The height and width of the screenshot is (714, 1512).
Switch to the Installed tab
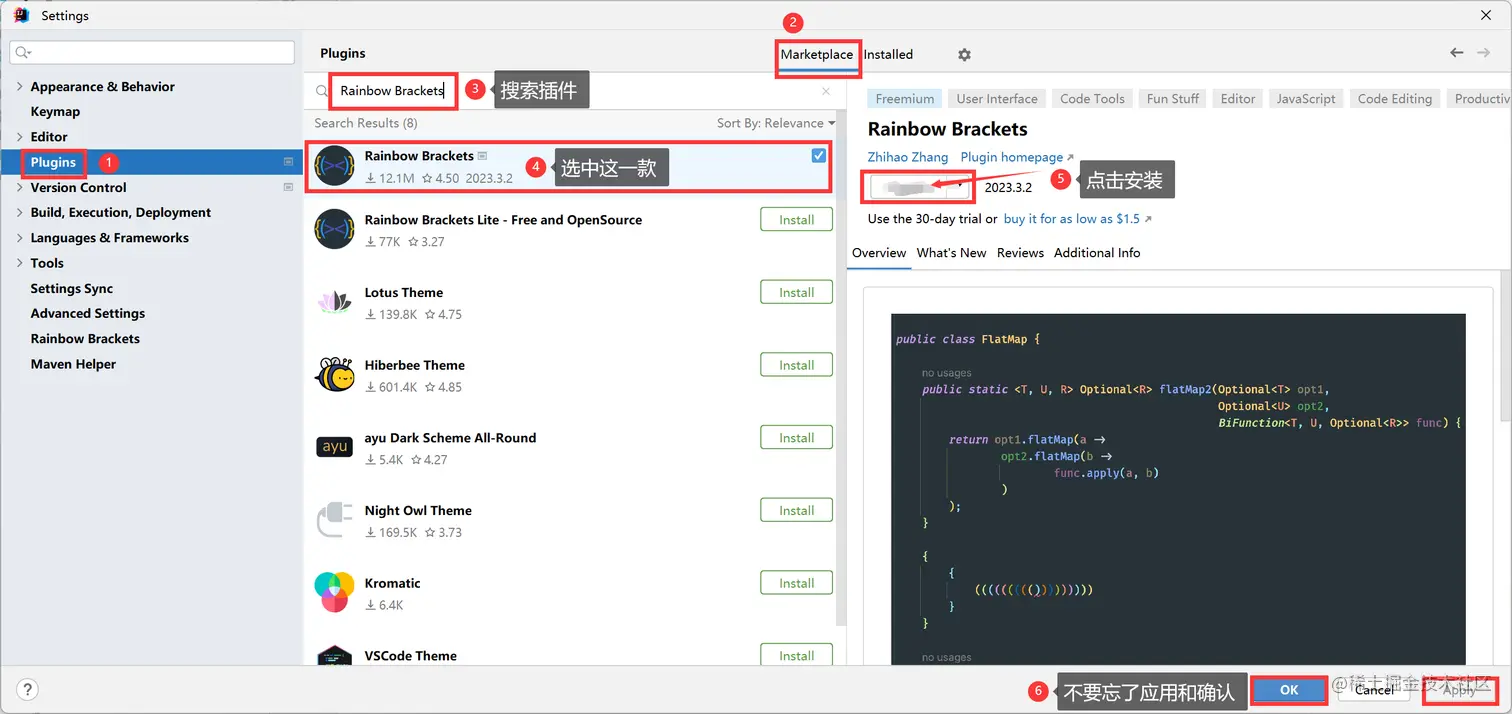click(888, 54)
